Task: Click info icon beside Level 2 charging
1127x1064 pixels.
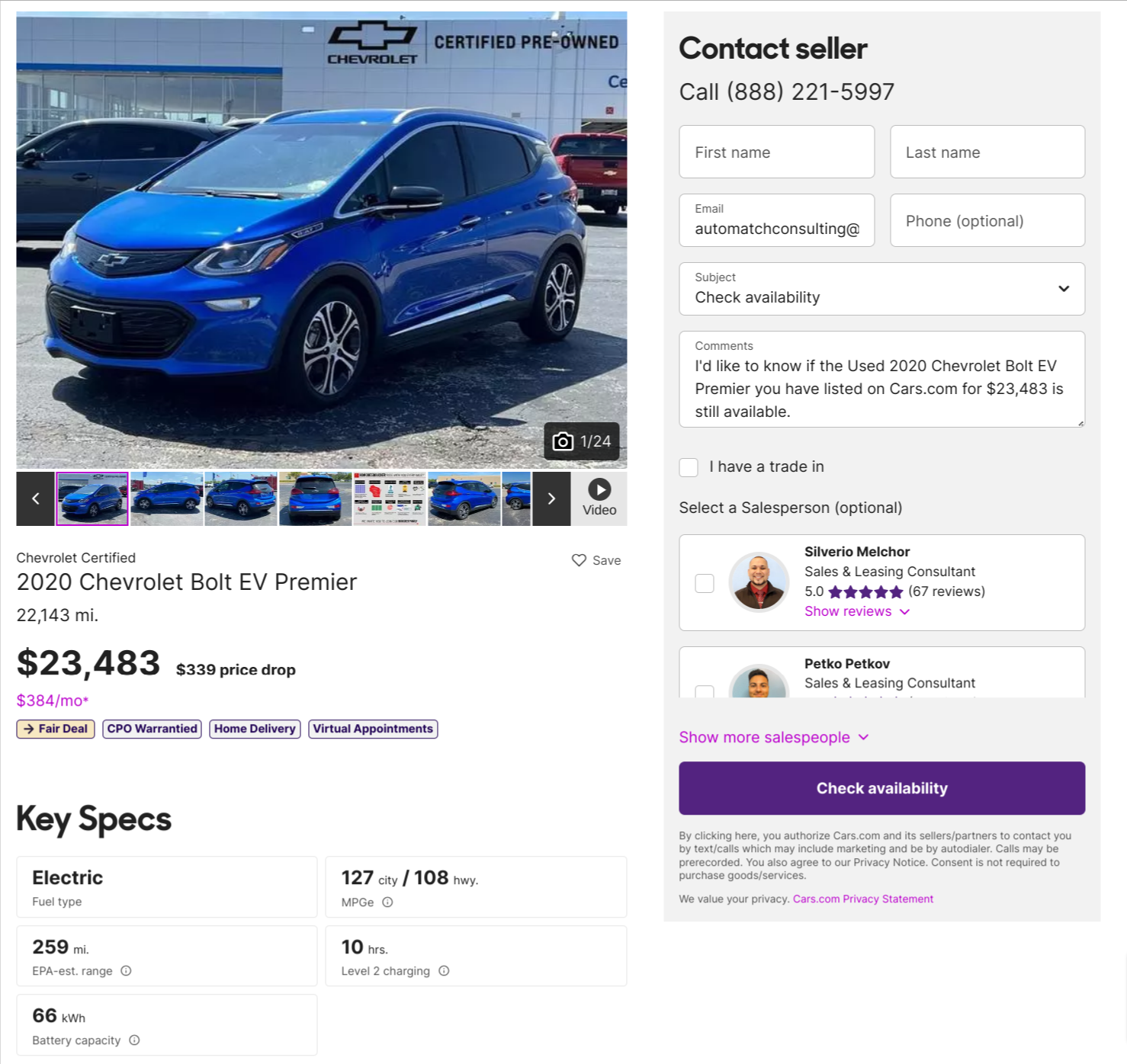Action: (444, 971)
